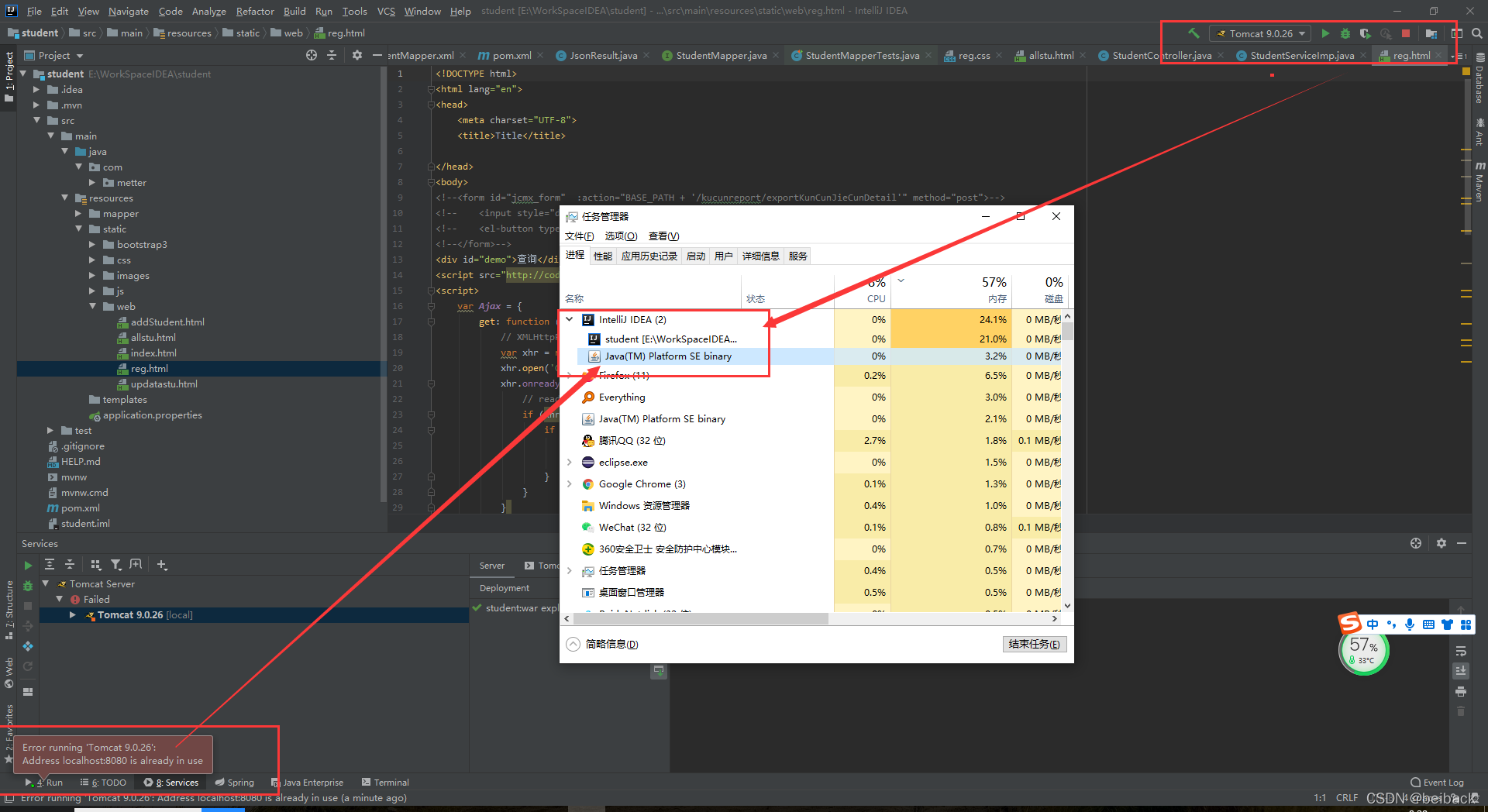The image size is (1488, 812).
Task: Click the 结束任务(E) button
Action: [x=1035, y=644]
